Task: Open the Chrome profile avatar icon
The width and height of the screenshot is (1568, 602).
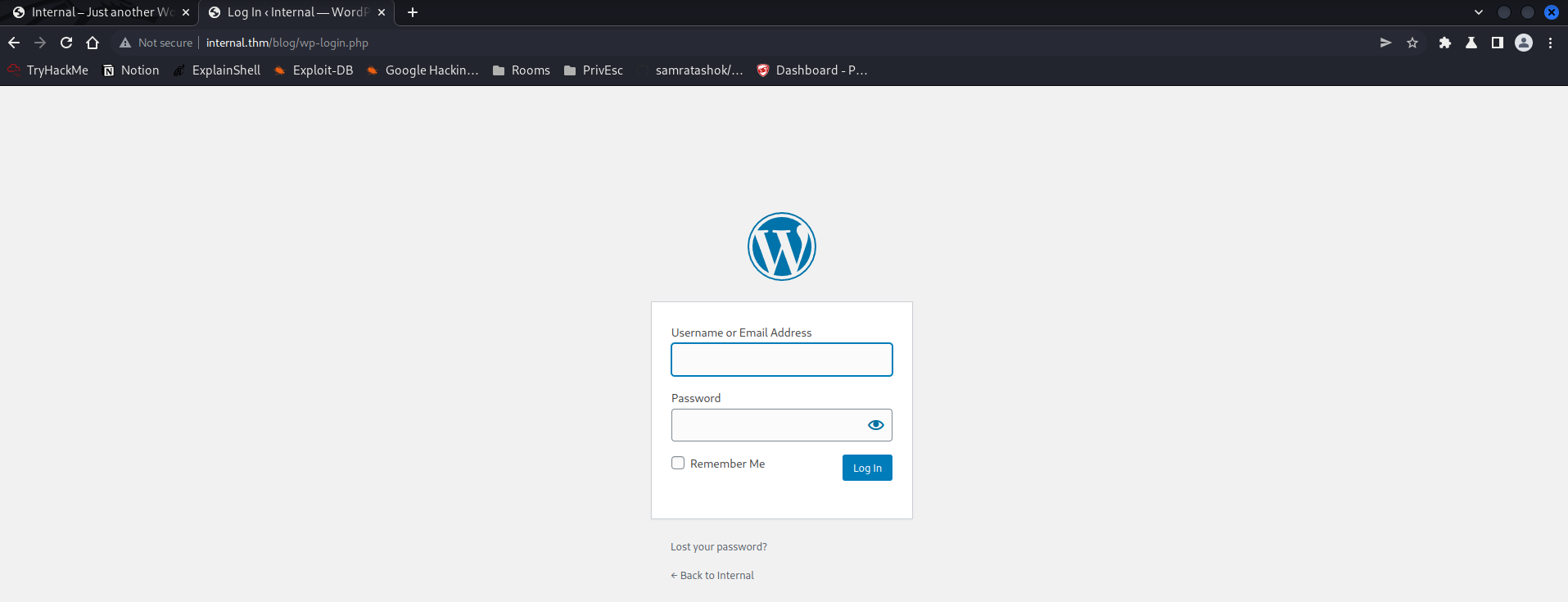Action: click(1523, 43)
